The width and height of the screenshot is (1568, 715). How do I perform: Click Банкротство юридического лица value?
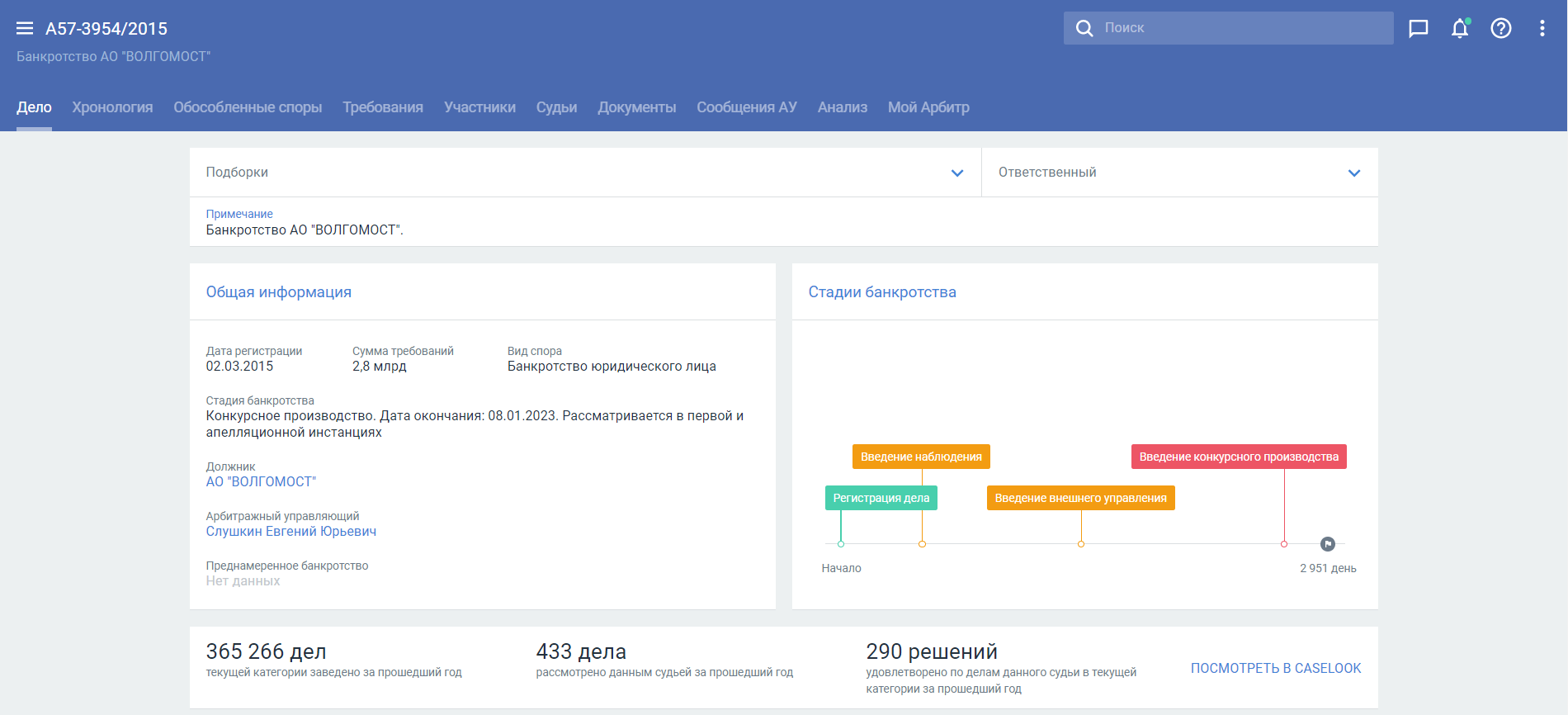612,367
